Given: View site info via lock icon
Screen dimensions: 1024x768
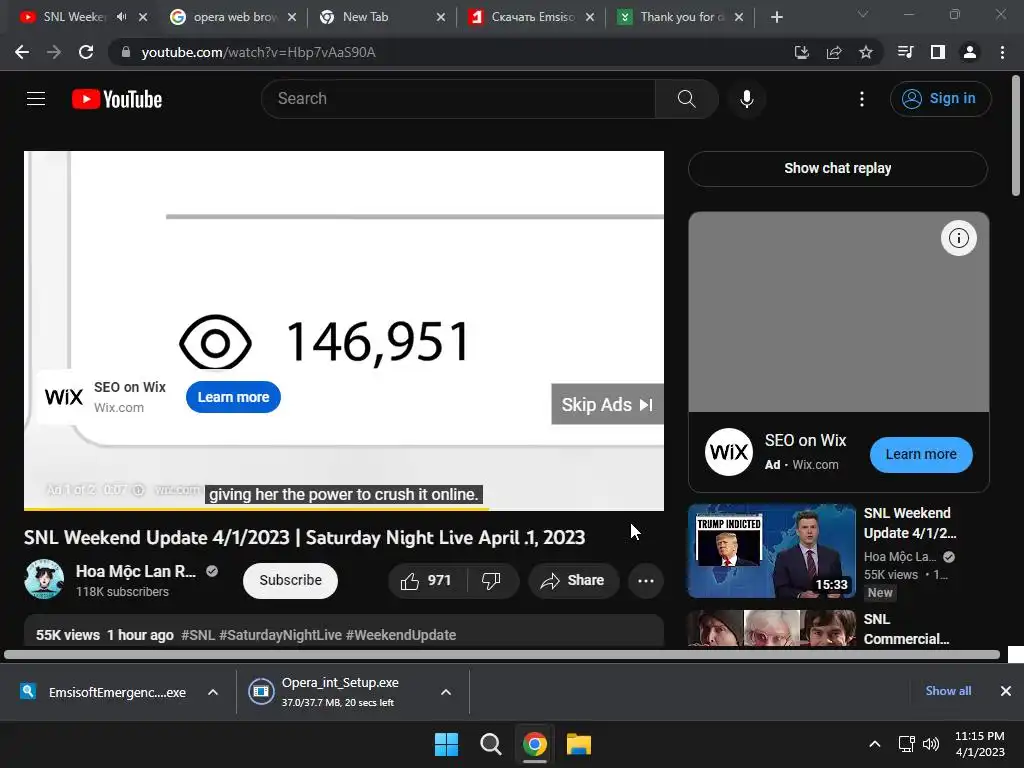Looking at the screenshot, I should [x=126, y=52].
